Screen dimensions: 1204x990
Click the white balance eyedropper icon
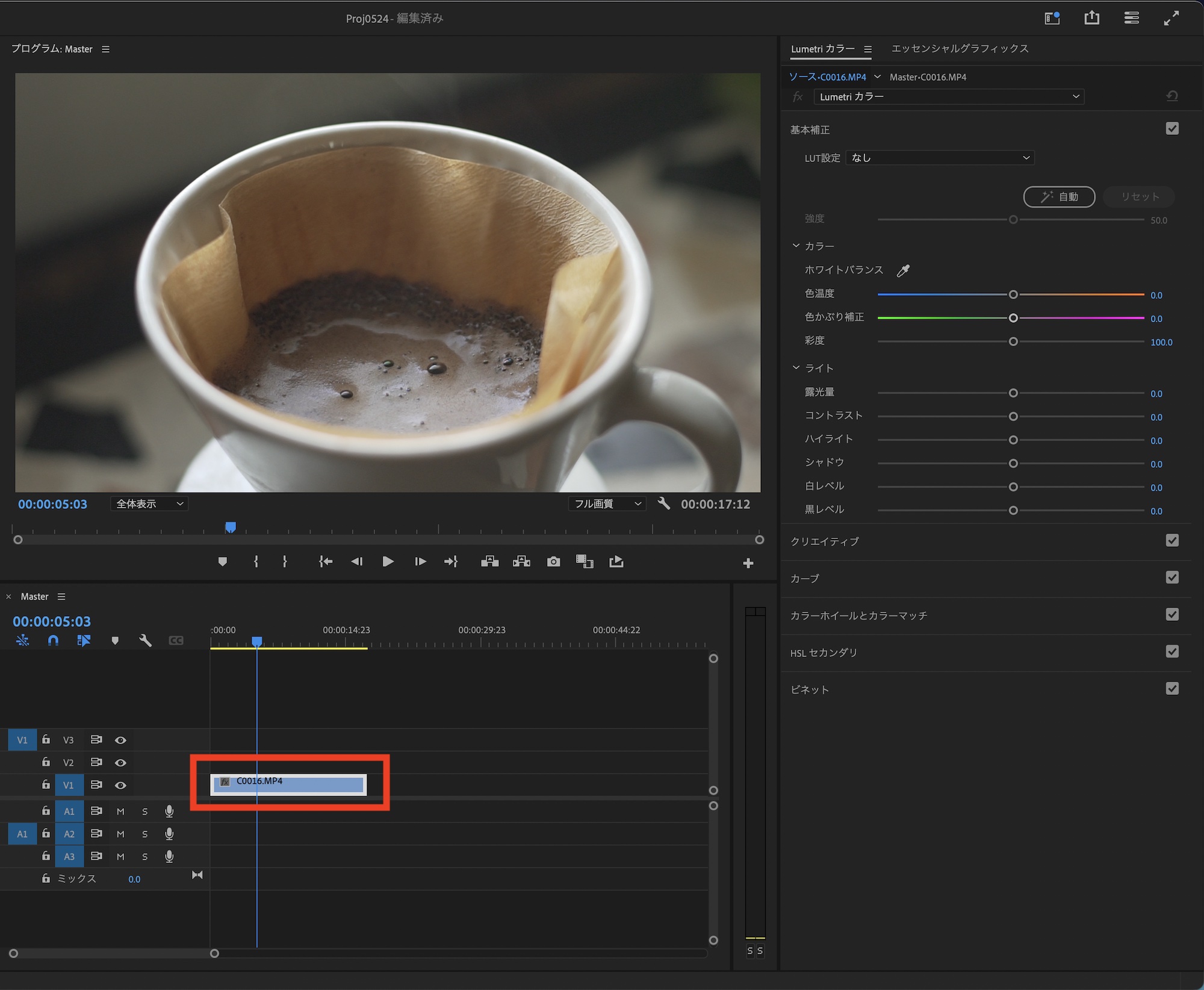pos(903,270)
